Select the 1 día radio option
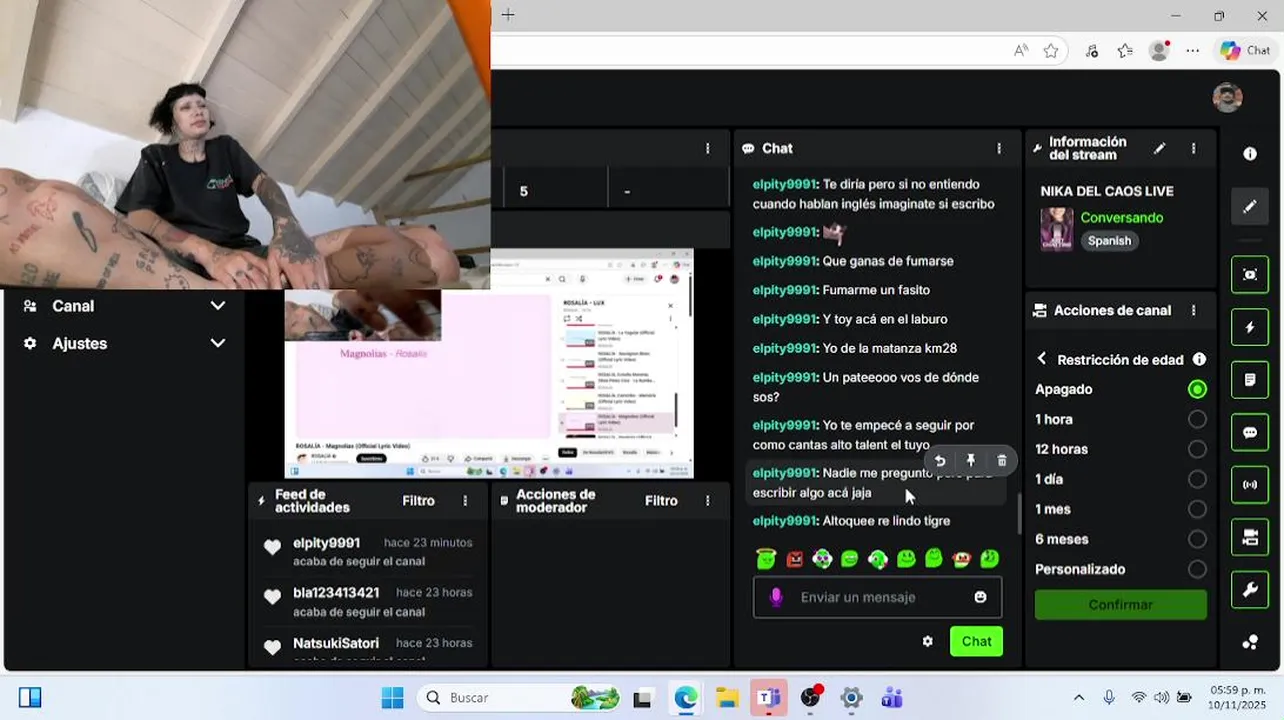1284x720 pixels. (x=1197, y=479)
